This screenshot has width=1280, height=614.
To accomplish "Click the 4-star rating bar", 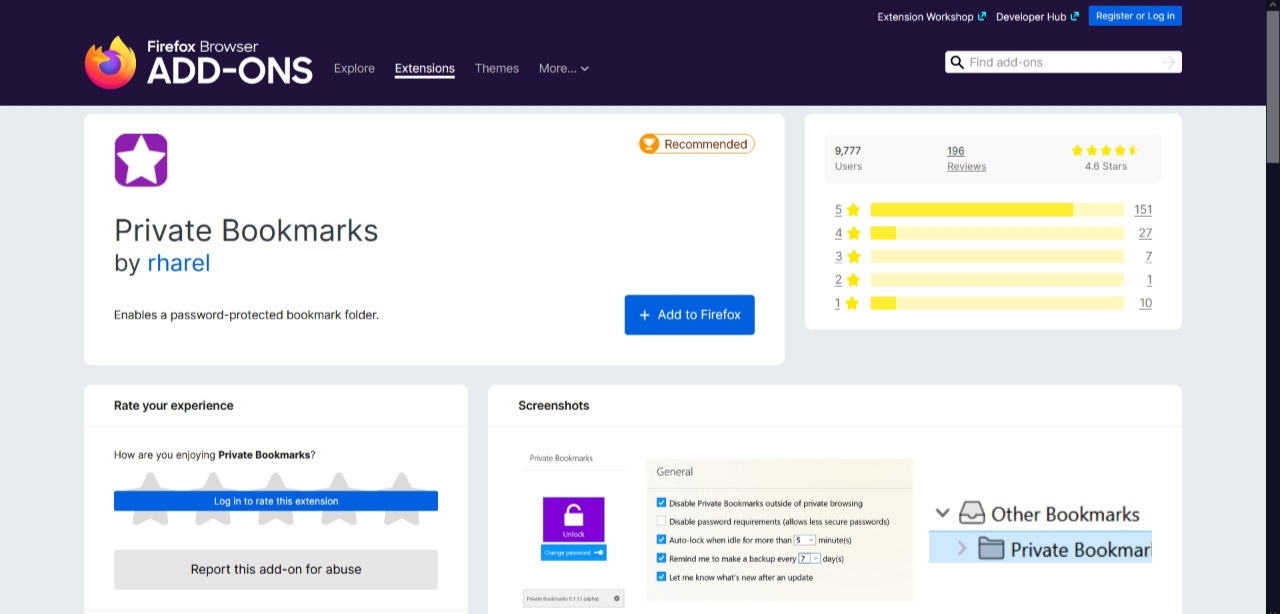I will click(997, 233).
